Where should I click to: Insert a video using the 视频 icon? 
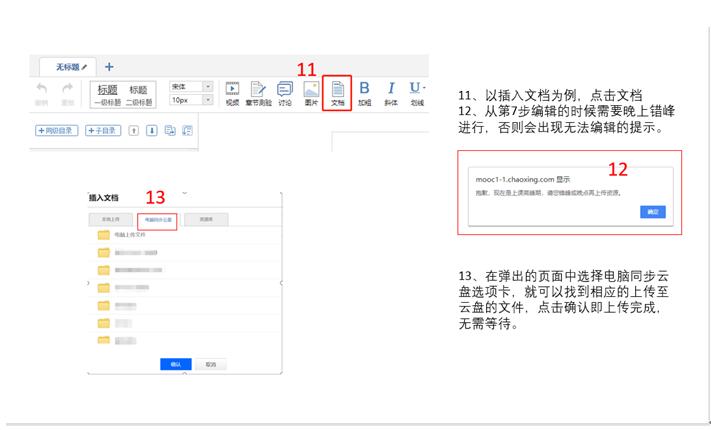[x=232, y=92]
